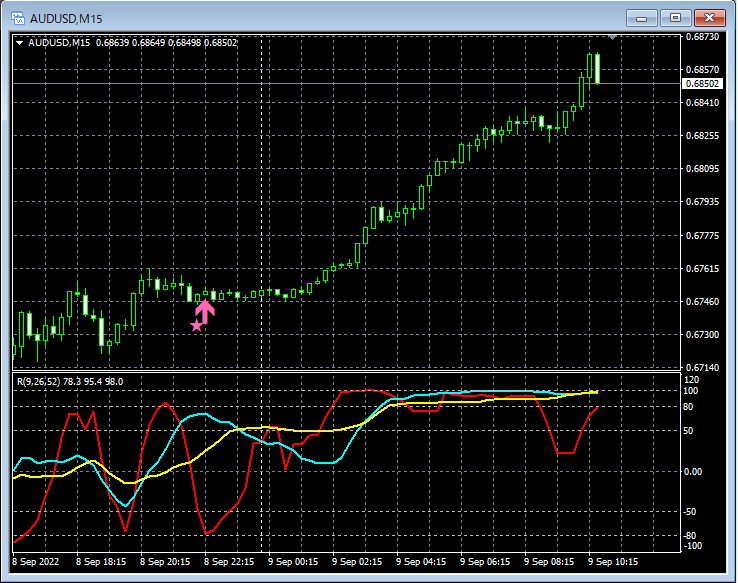Minimize the AUDUSD,M15 chart window
738x583 pixels.
pos(641,18)
